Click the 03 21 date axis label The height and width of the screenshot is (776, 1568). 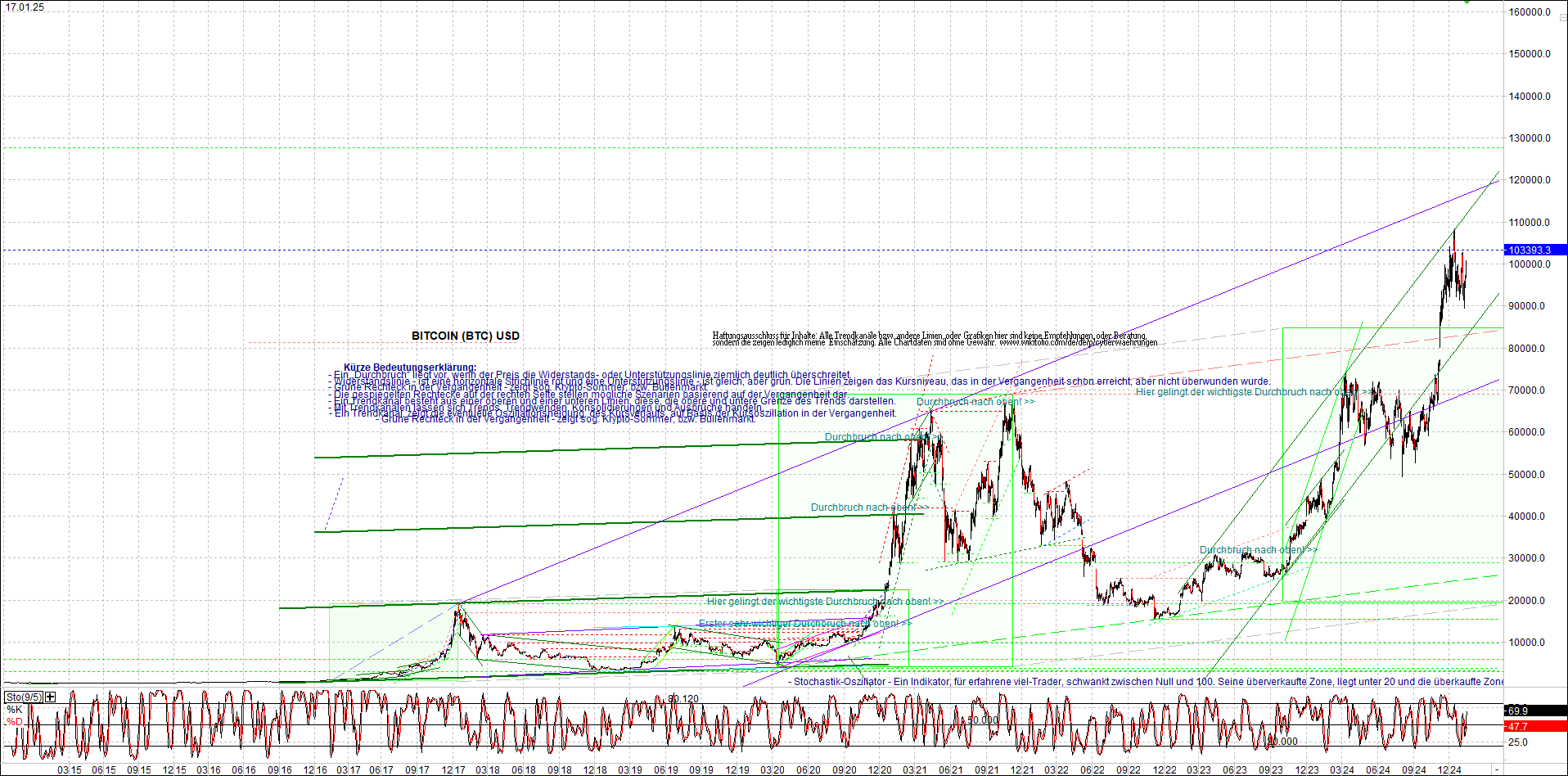915,769
